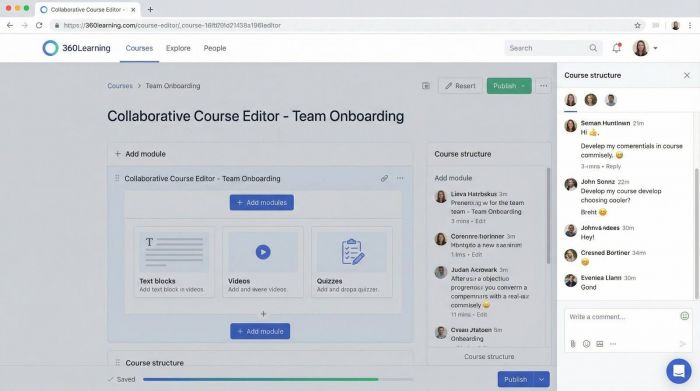Open the user avatar in the top navigation

point(641,48)
